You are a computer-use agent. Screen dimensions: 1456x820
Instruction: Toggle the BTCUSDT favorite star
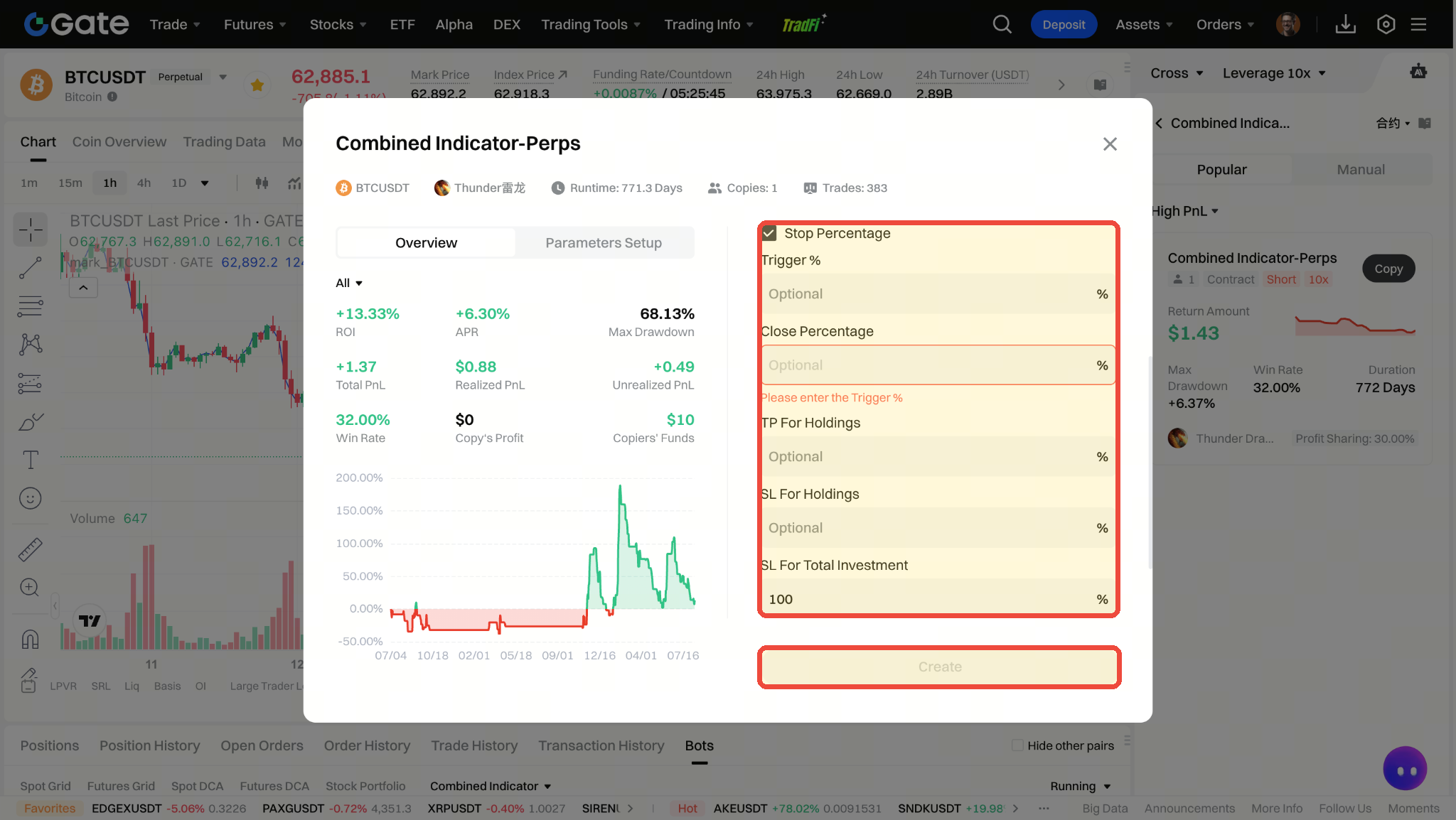(x=257, y=85)
